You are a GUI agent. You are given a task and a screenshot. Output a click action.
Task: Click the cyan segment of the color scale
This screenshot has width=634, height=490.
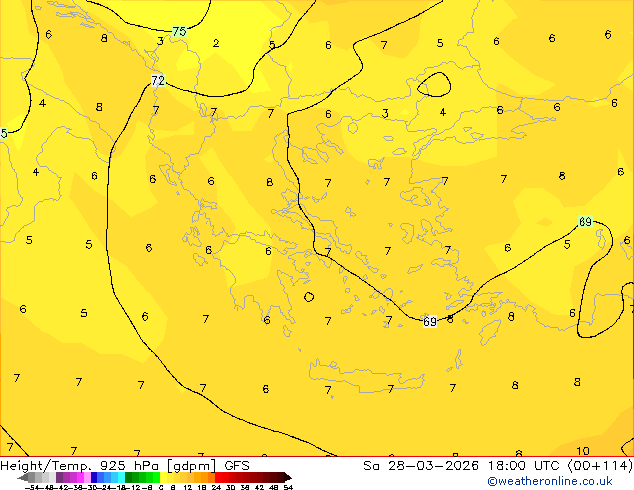coord(121,477)
